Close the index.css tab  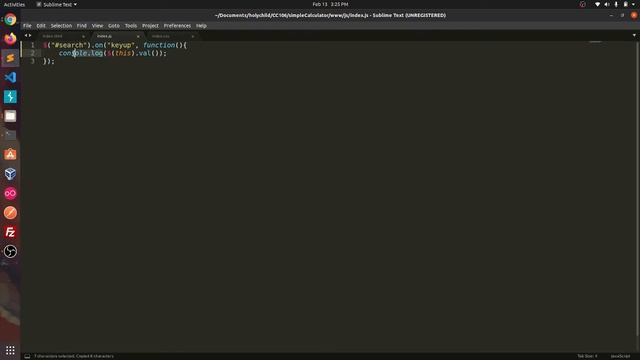[193, 36]
